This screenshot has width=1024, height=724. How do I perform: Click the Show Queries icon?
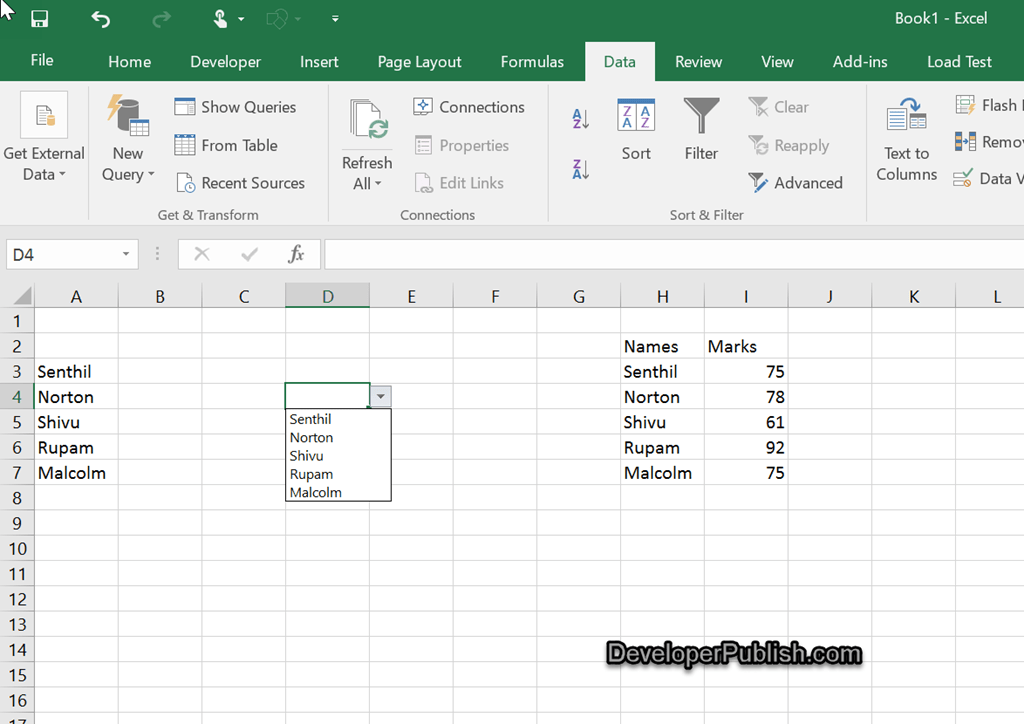point(185,106)
